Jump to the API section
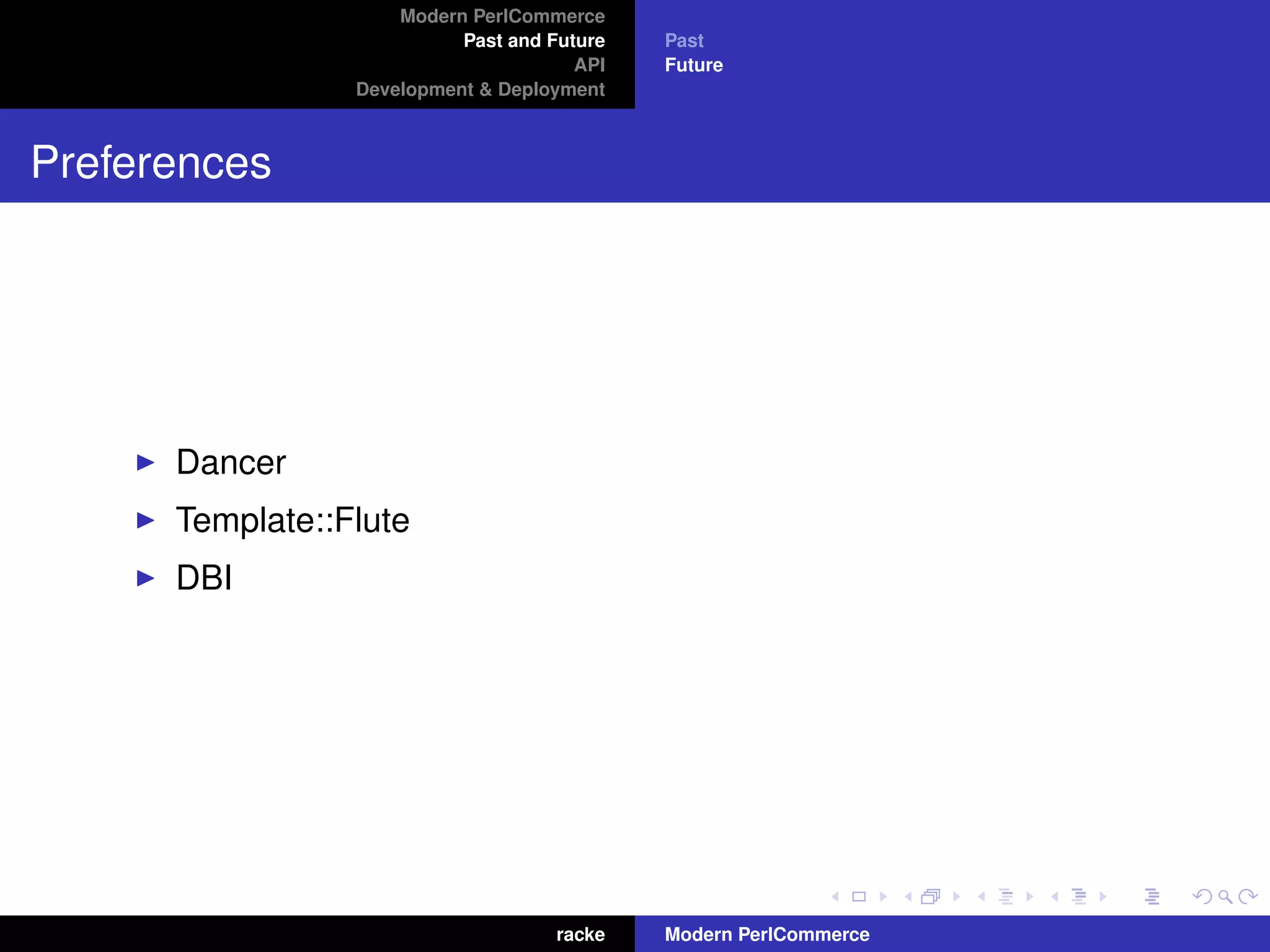1270x952 pixels. click(x=589, y=64)
